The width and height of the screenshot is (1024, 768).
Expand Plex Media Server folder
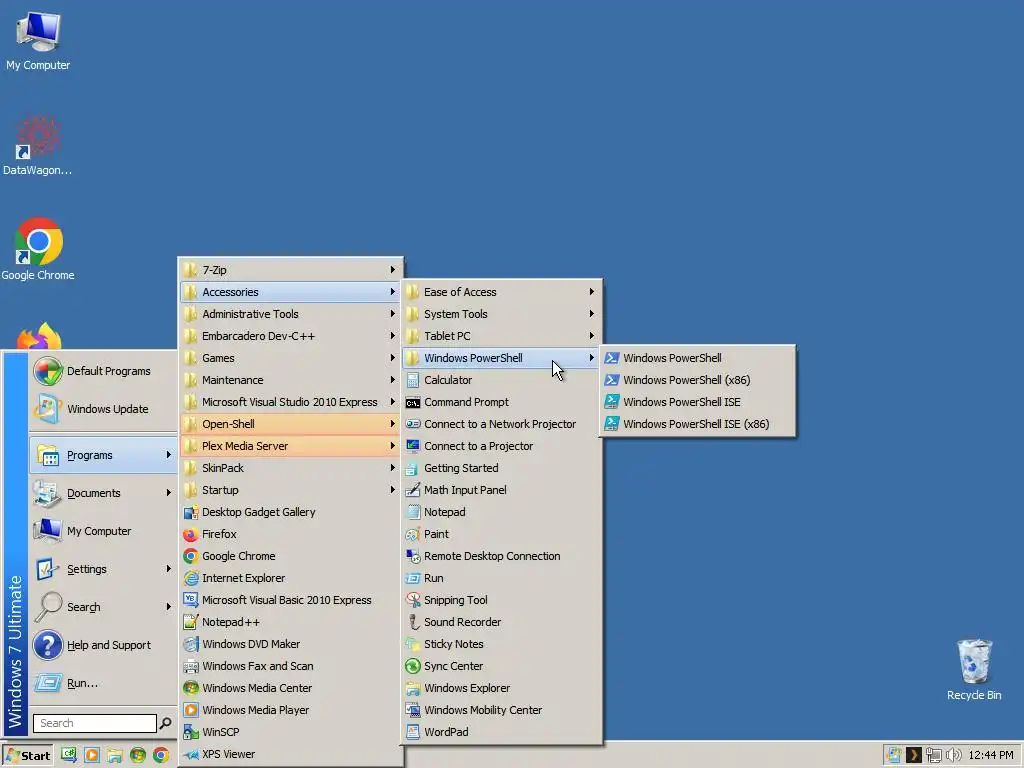coord(291,446)
